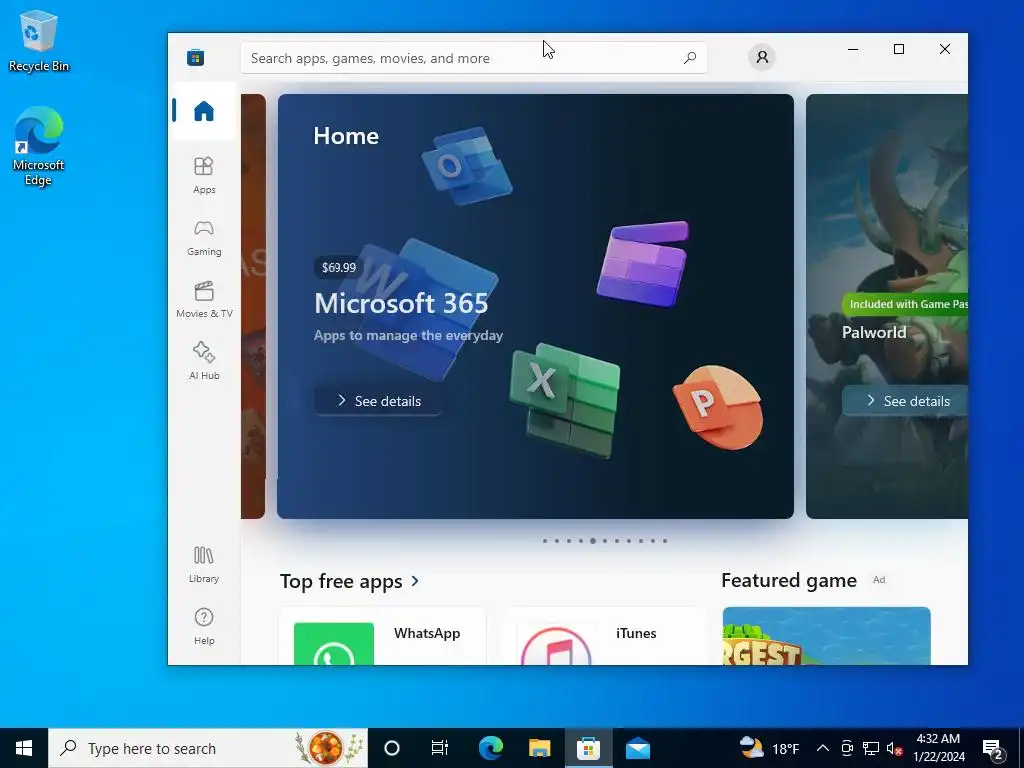Select the Microsoft Edge desktop shortcut
The height and width of the screenshot is (768, 1024).
(x=39, y=146)
